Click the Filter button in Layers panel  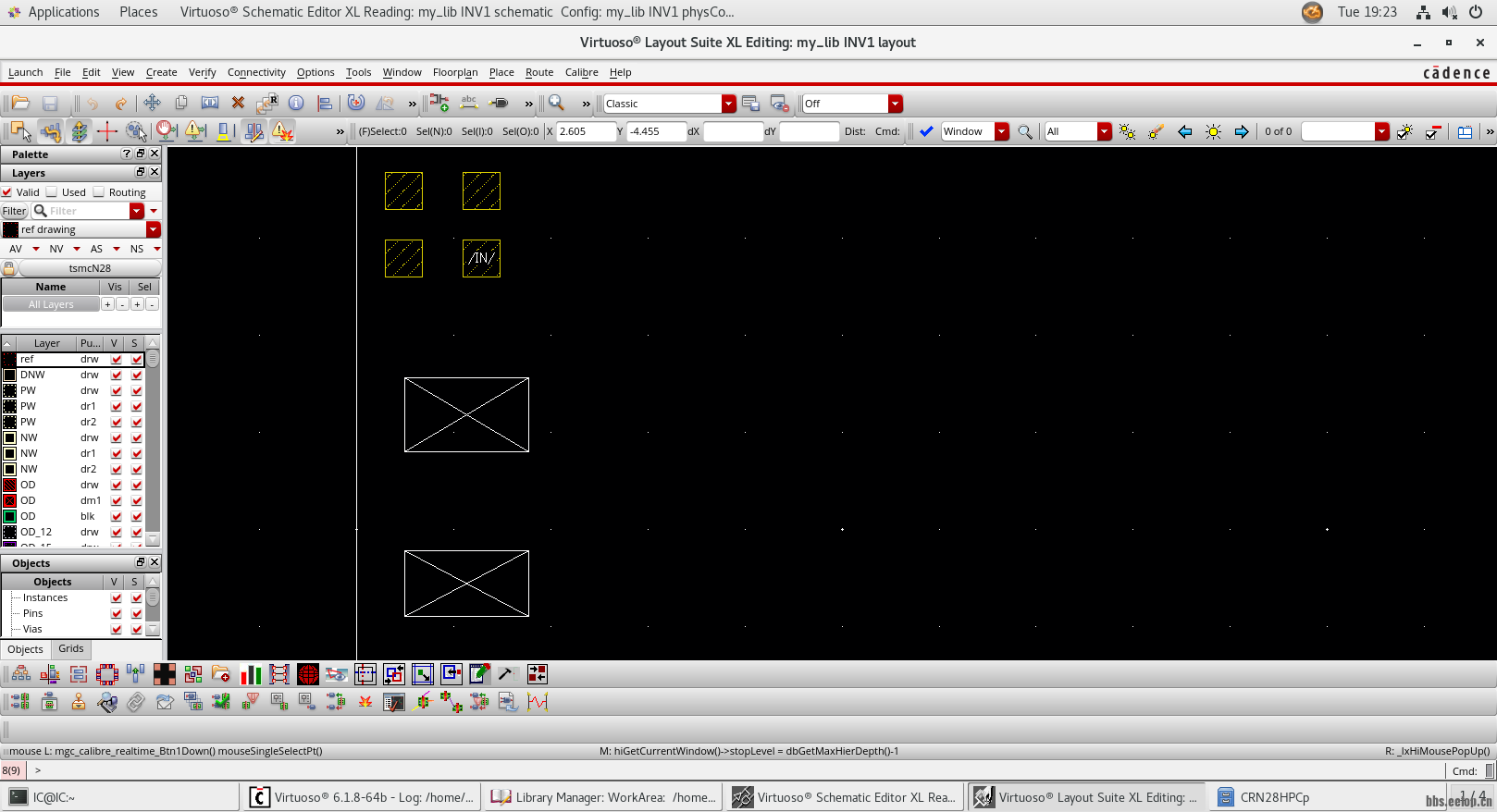coord(15,211)
